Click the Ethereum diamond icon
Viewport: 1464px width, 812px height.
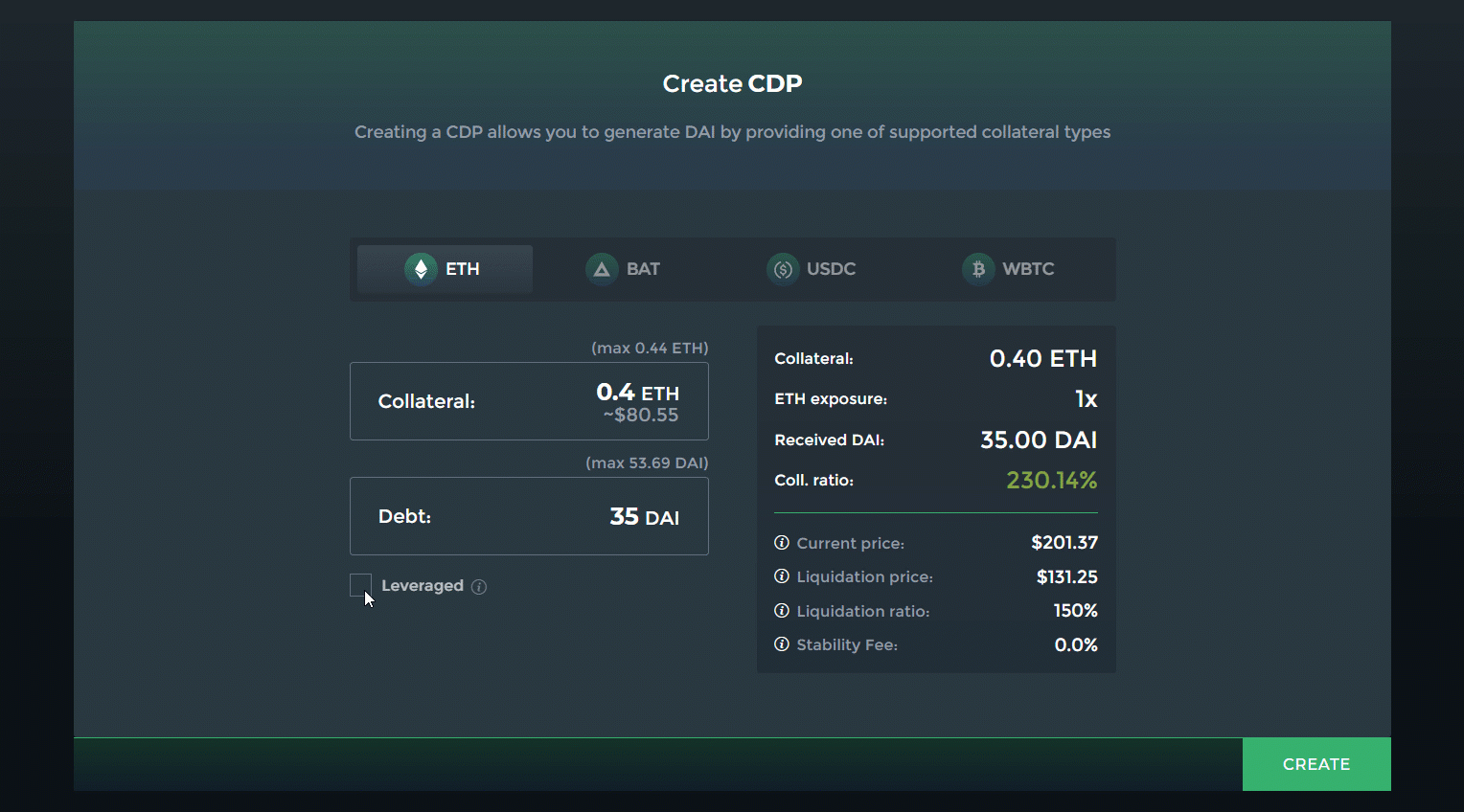pos(421,269)
